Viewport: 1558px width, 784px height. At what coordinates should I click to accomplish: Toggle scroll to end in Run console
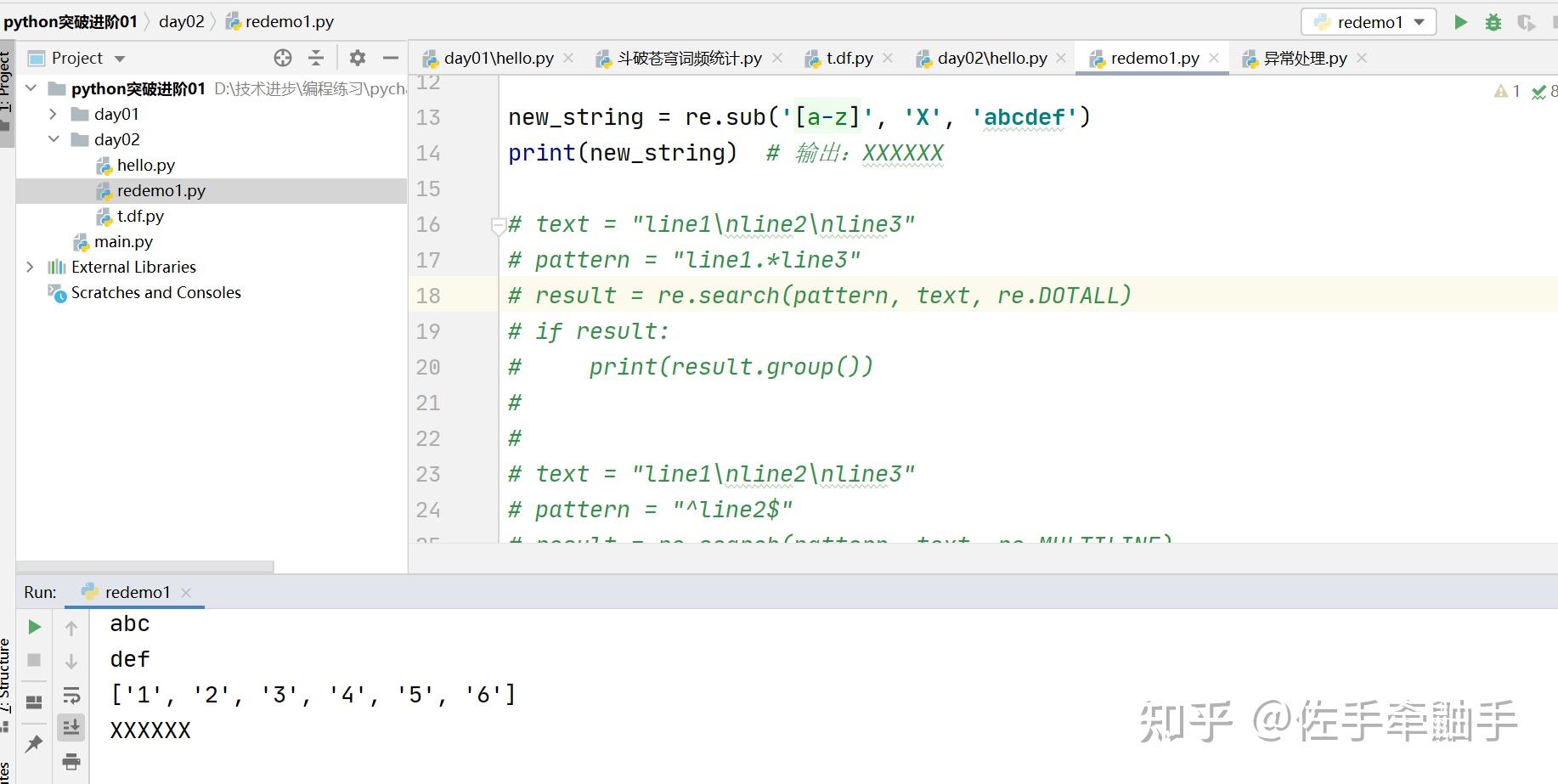[71, 727]
